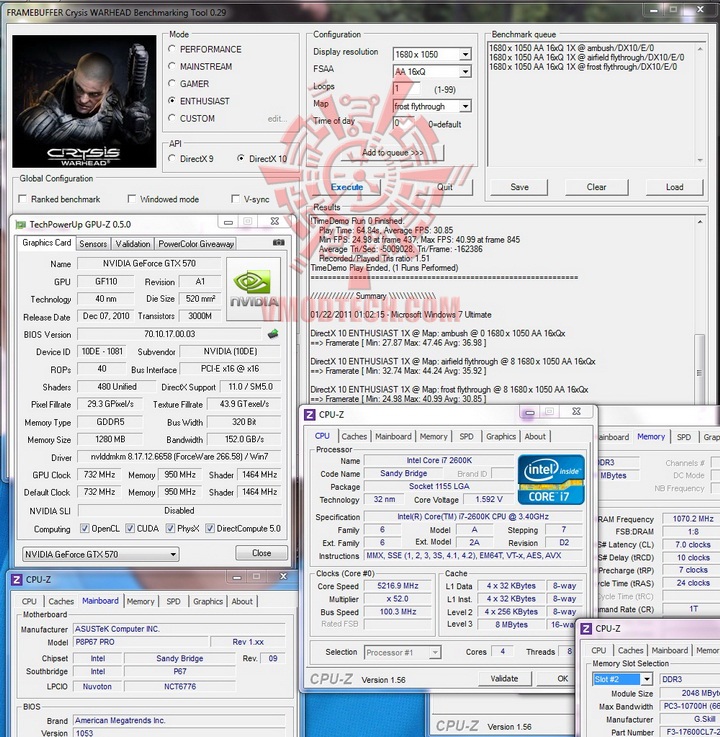Click the BIOS Version value 70.10.17.00.03
This screenshot has width=720, height=737.
pyautogui.click(x=169, y=334)
